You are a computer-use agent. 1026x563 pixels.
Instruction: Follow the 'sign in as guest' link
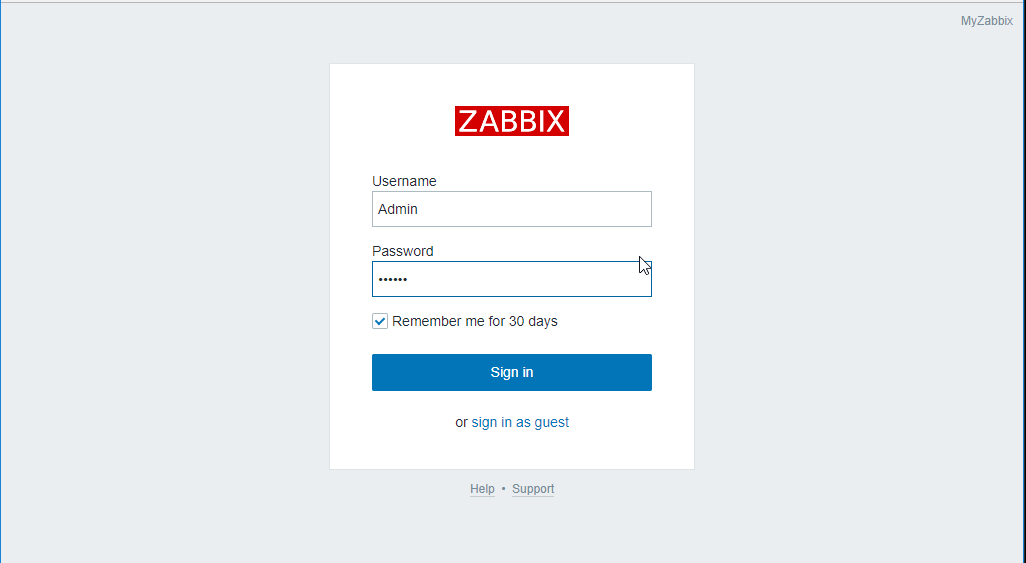point(520,422)
